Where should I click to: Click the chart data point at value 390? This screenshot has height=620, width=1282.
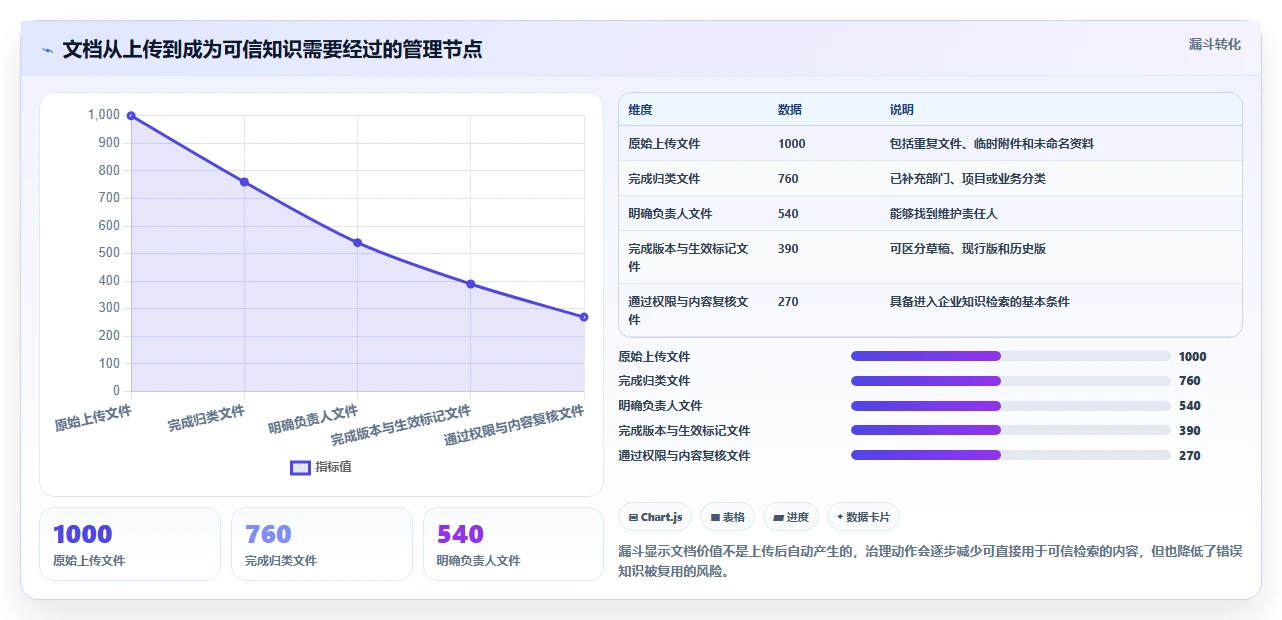point(471,284)
